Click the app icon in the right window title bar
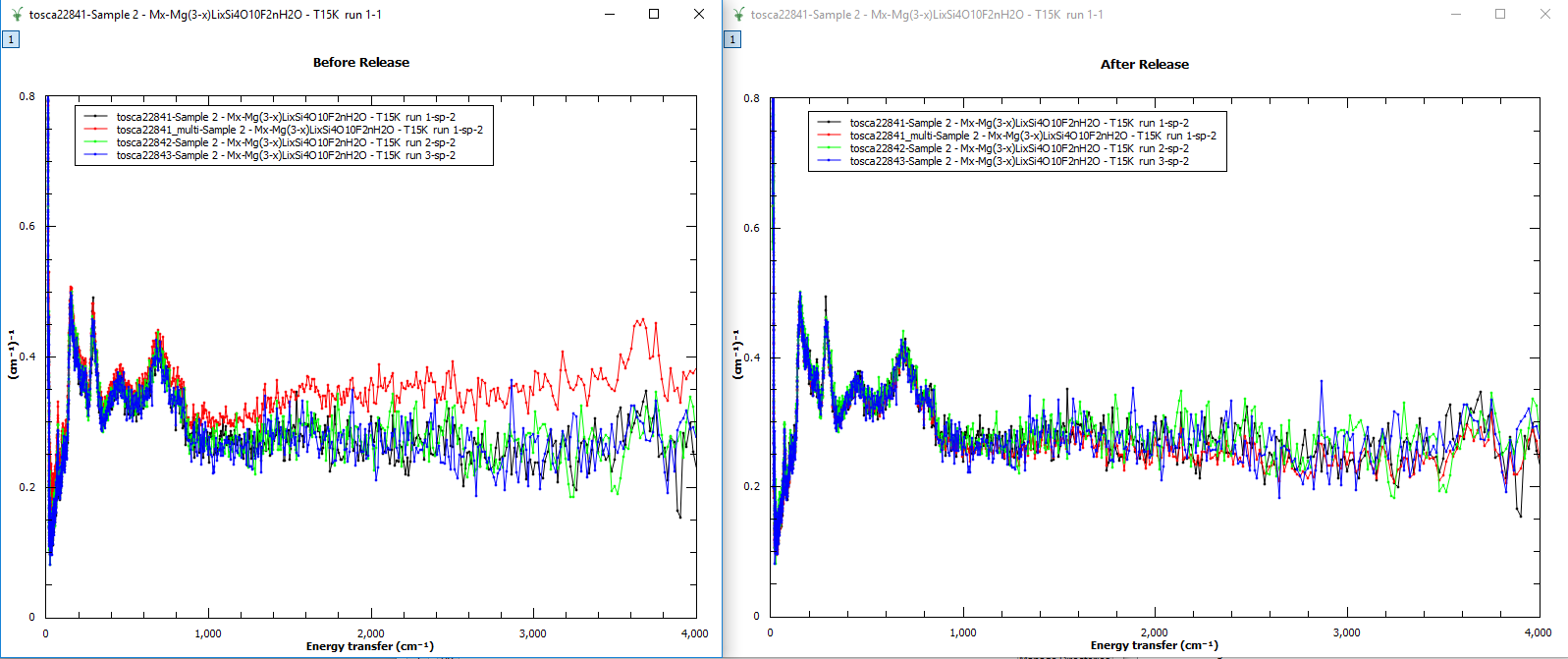This screenshot has height=659, width=1568. point(738,15)
